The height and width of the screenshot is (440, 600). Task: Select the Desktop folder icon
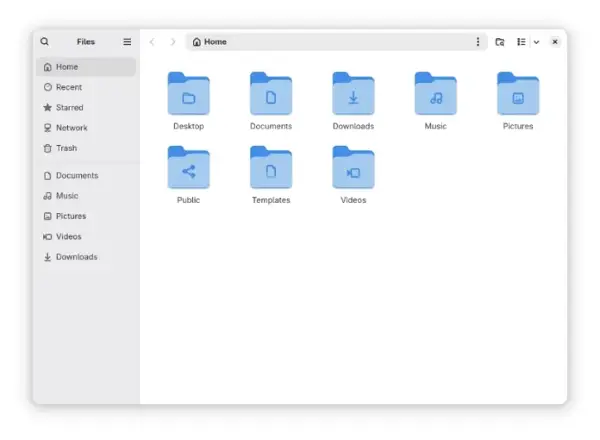click(x=188, y=95)
